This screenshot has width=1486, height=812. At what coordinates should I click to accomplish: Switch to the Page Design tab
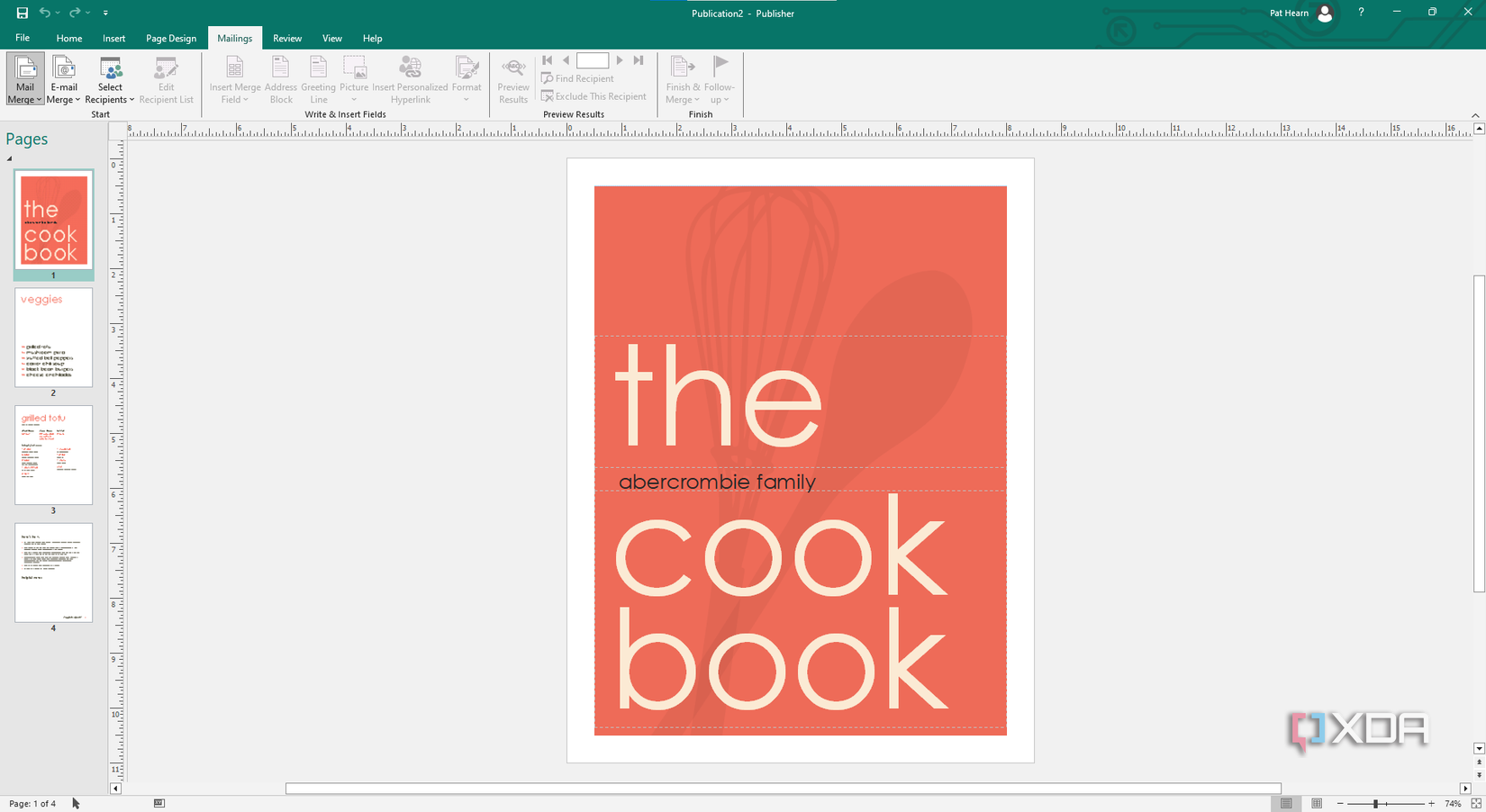(171, 38)
